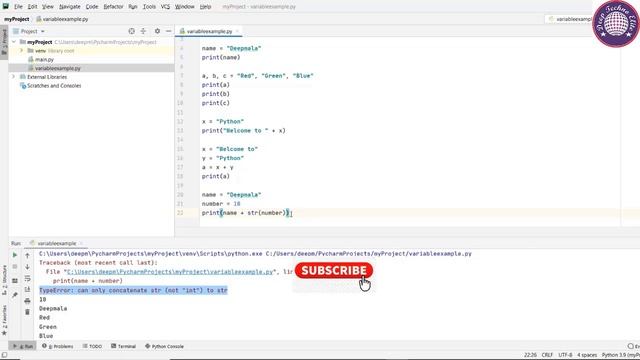The width and height of the screenshot is (640, 360).
Task: Click the cursor position 22:26 indicator
Action: (530, 355)
